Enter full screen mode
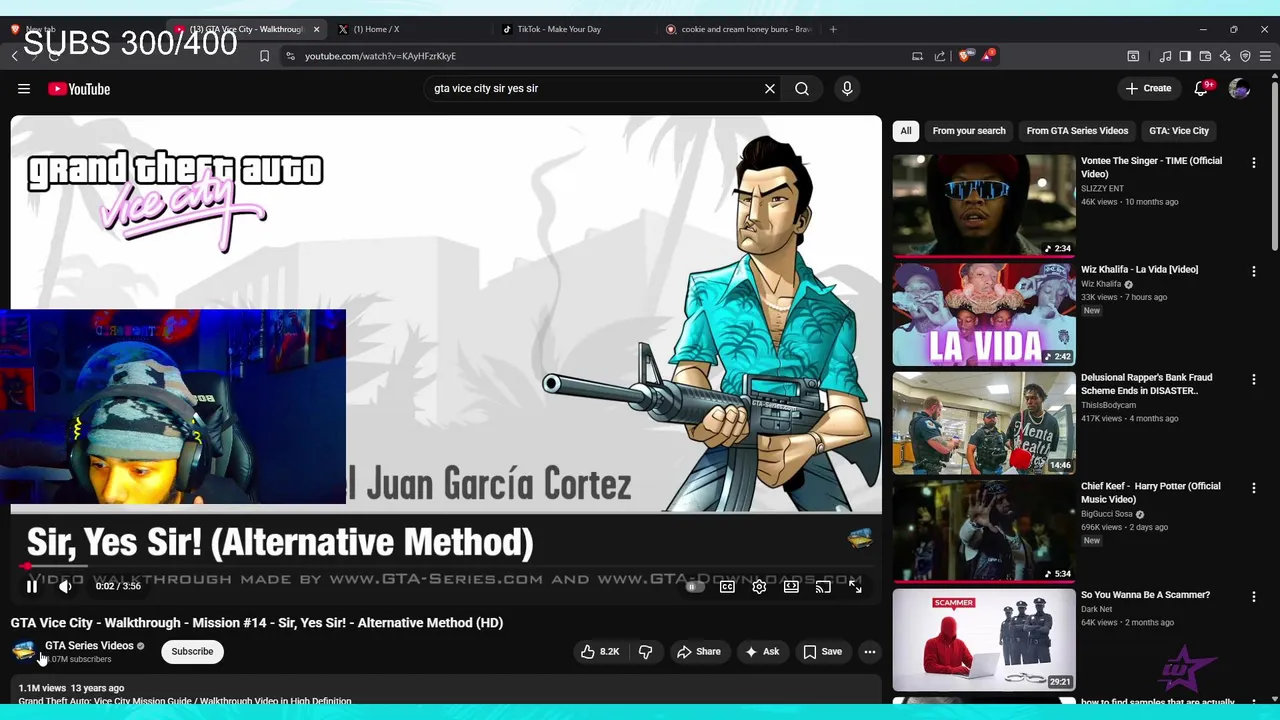The width and height of the screenshot is (1280, 720). point(855,587)
